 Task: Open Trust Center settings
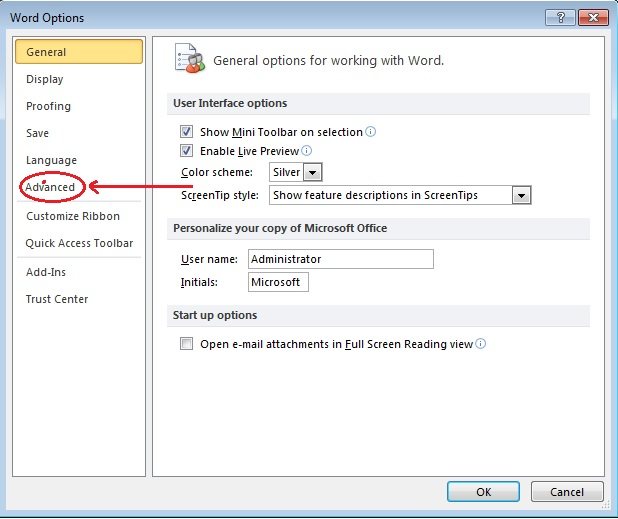coord(57,299)
